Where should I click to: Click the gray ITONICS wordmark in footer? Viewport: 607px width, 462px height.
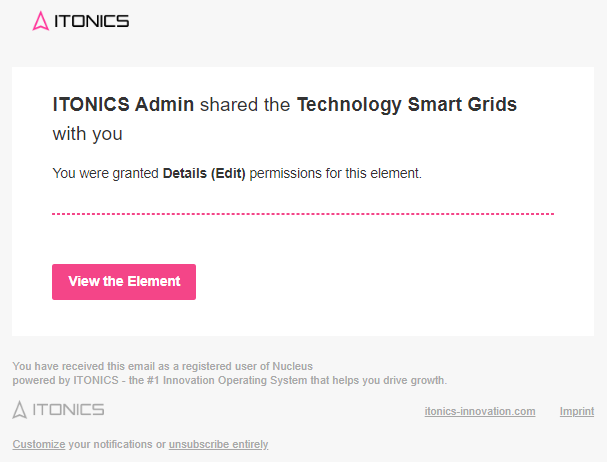pyautogui.click(x=68, y=409)
